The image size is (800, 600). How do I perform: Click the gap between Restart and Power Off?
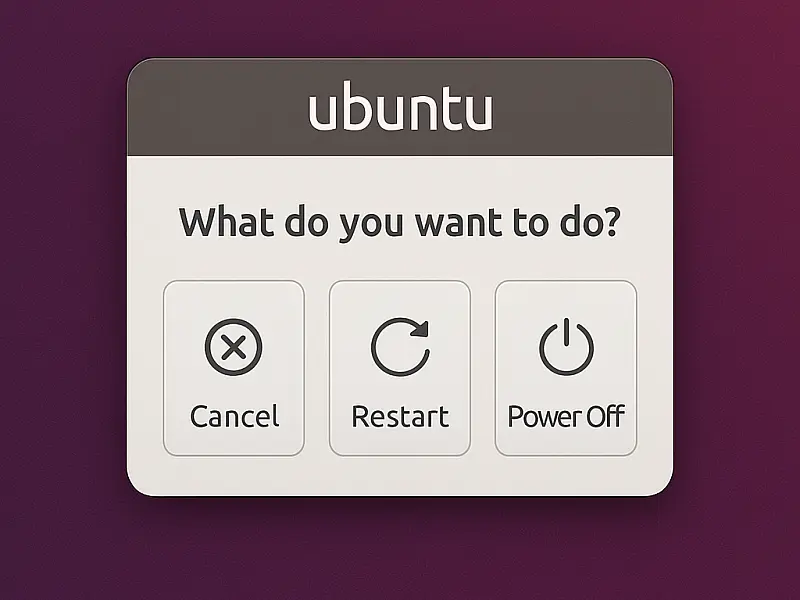coord(483,368)
